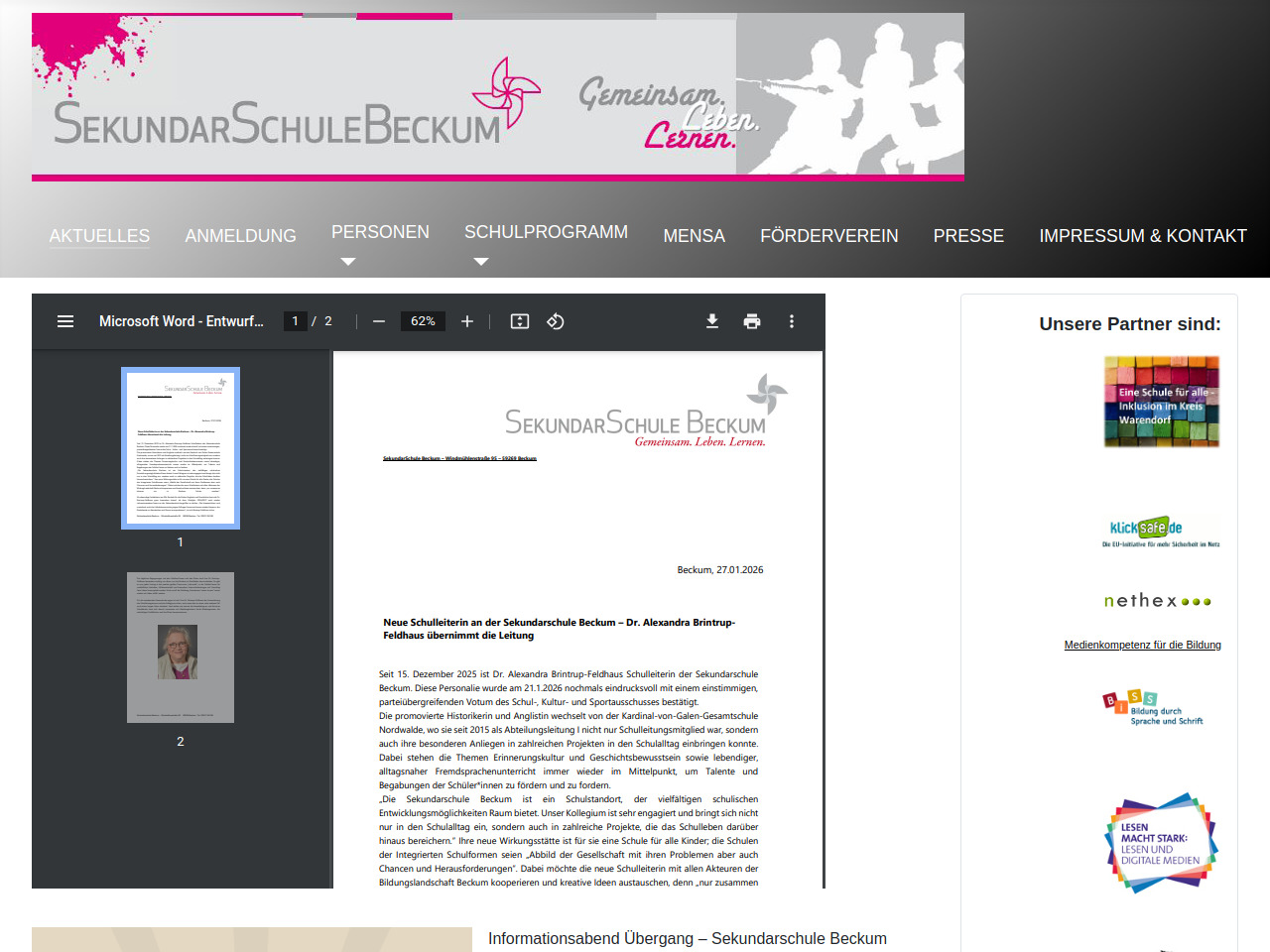Print the PDF document
The image size is (1270, 952).
click(x=752, y=321)
